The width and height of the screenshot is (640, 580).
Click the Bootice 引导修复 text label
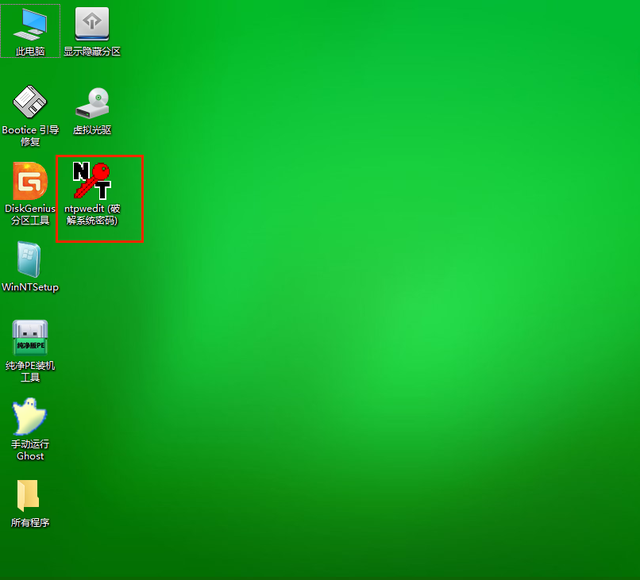click(30, 136)
